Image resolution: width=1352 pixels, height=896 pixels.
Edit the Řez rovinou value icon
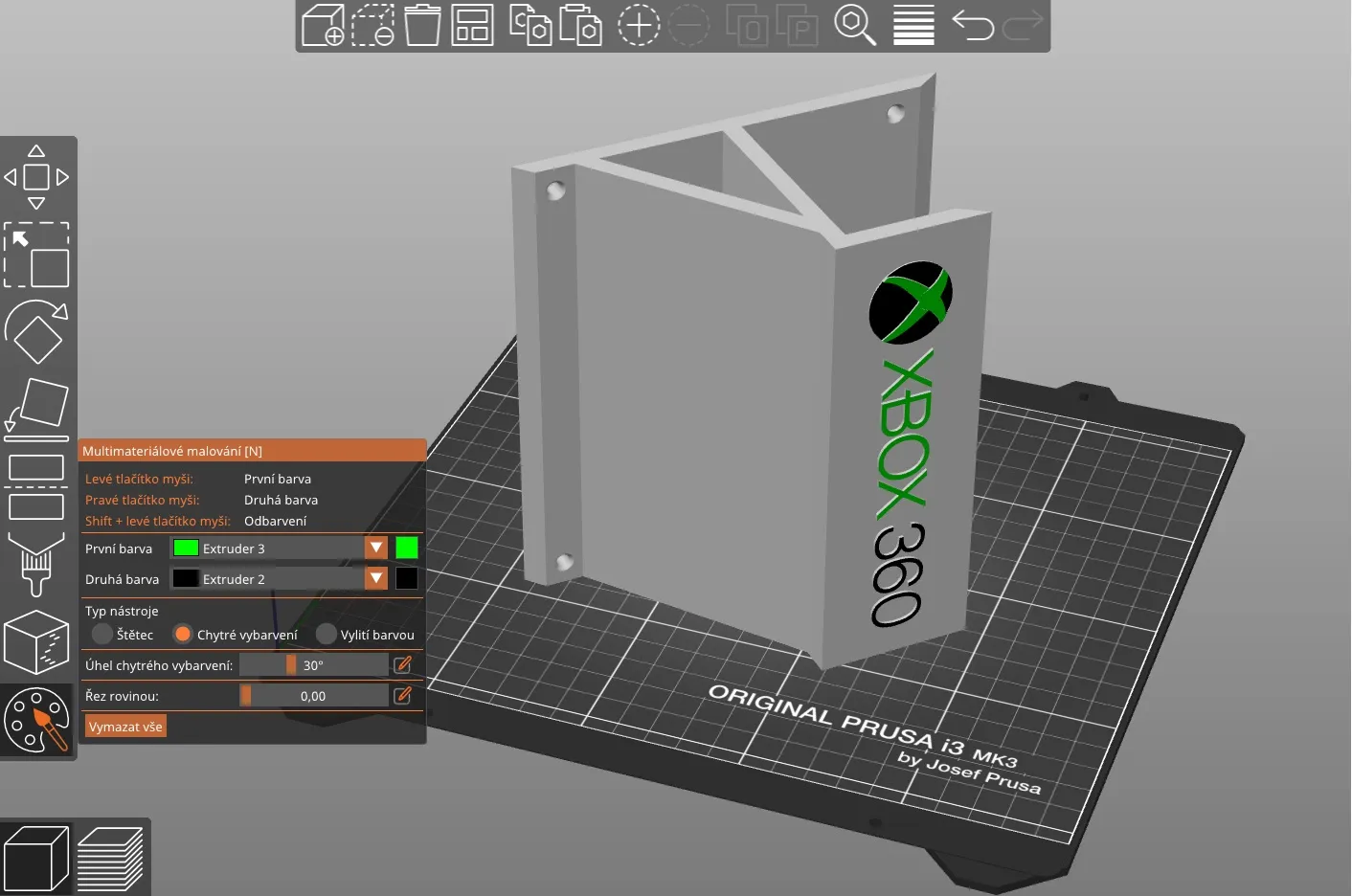(403, 696)
